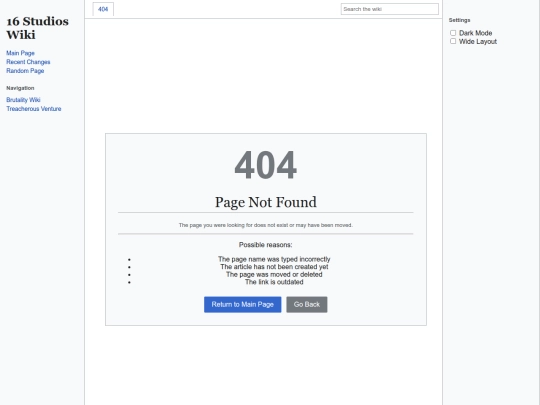
Task: Click 'The article has not been created yet'
Action: point(274,267)
